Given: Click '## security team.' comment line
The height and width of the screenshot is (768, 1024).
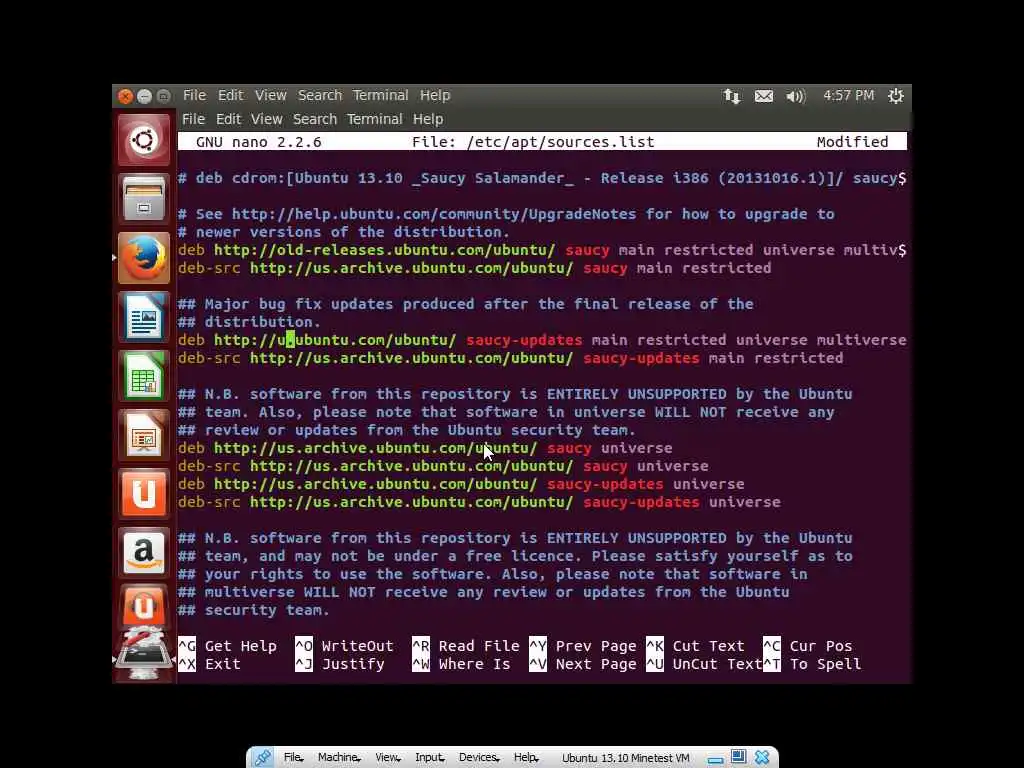Looking at the screenshot, I should point(253,610).
